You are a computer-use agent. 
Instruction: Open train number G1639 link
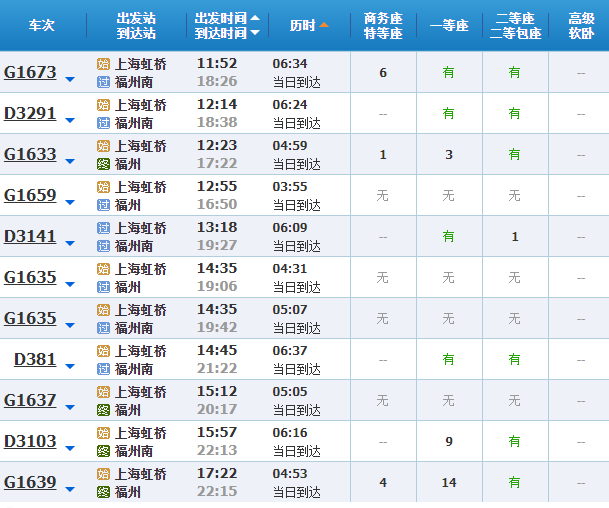point(30,482)
